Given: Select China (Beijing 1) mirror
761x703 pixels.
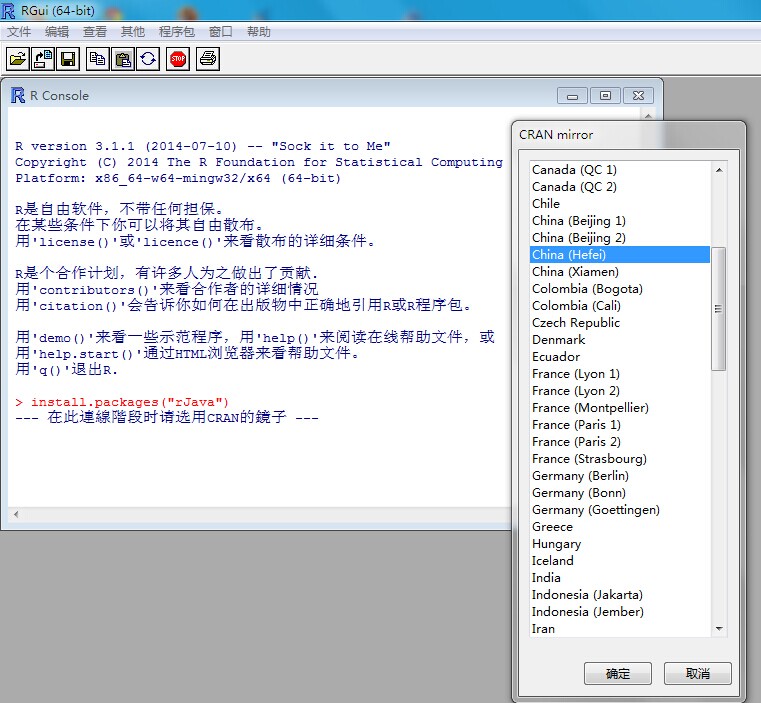Looking at the screenshot, I should [x=620, y=221].
